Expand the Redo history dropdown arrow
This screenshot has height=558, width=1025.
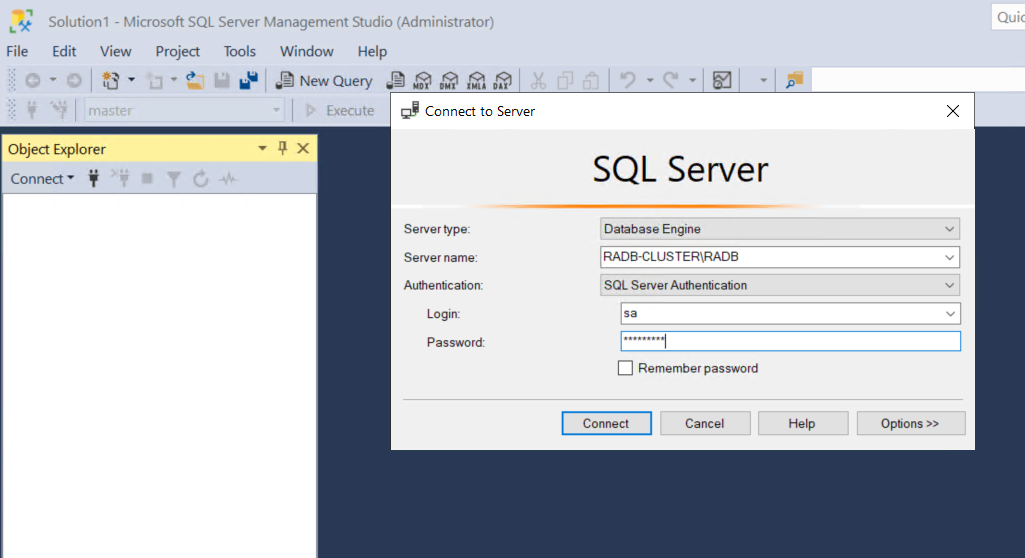tap(692, 80)
